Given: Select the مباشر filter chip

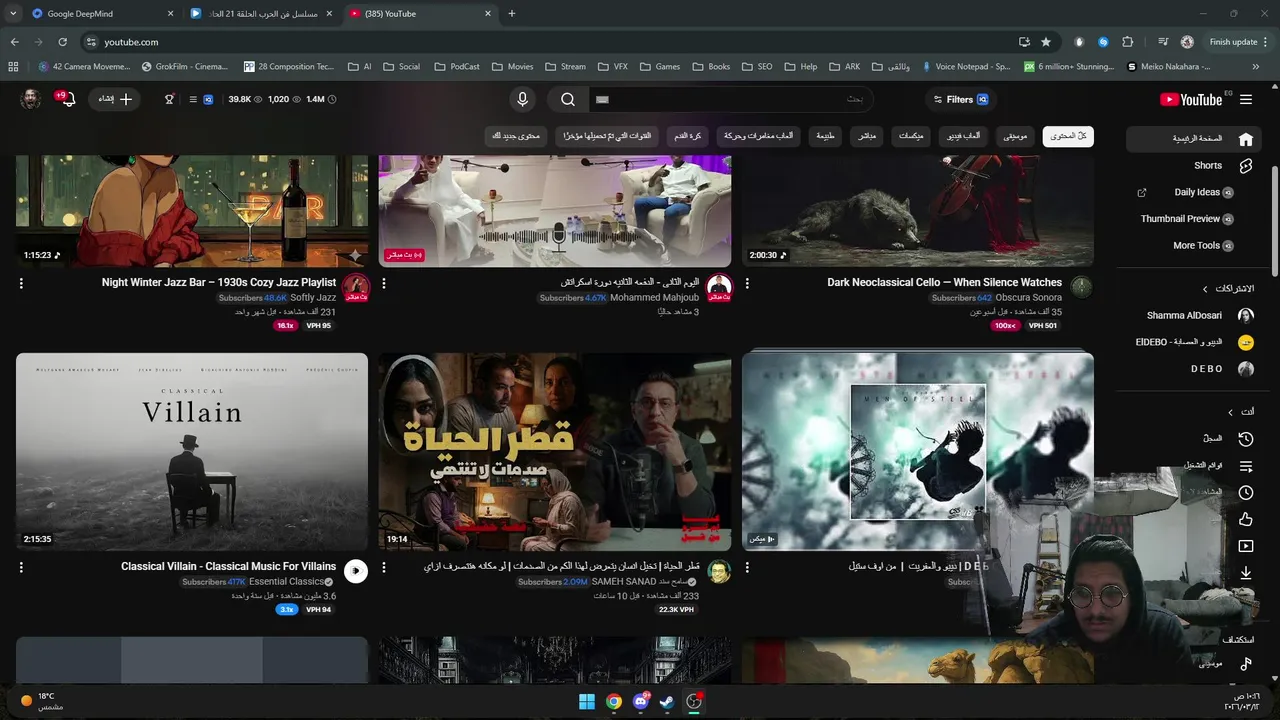Looking at the screenshot, I should [866, 136].
